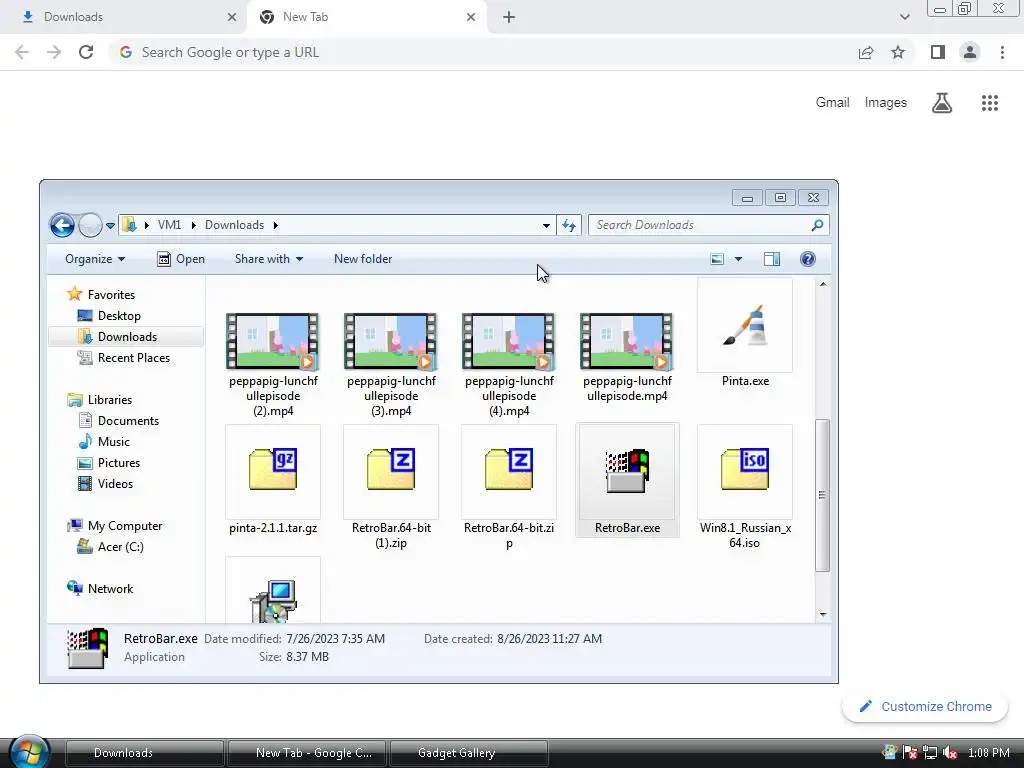
Task: Open the Share with dropdown
Action: pos(268,259)
